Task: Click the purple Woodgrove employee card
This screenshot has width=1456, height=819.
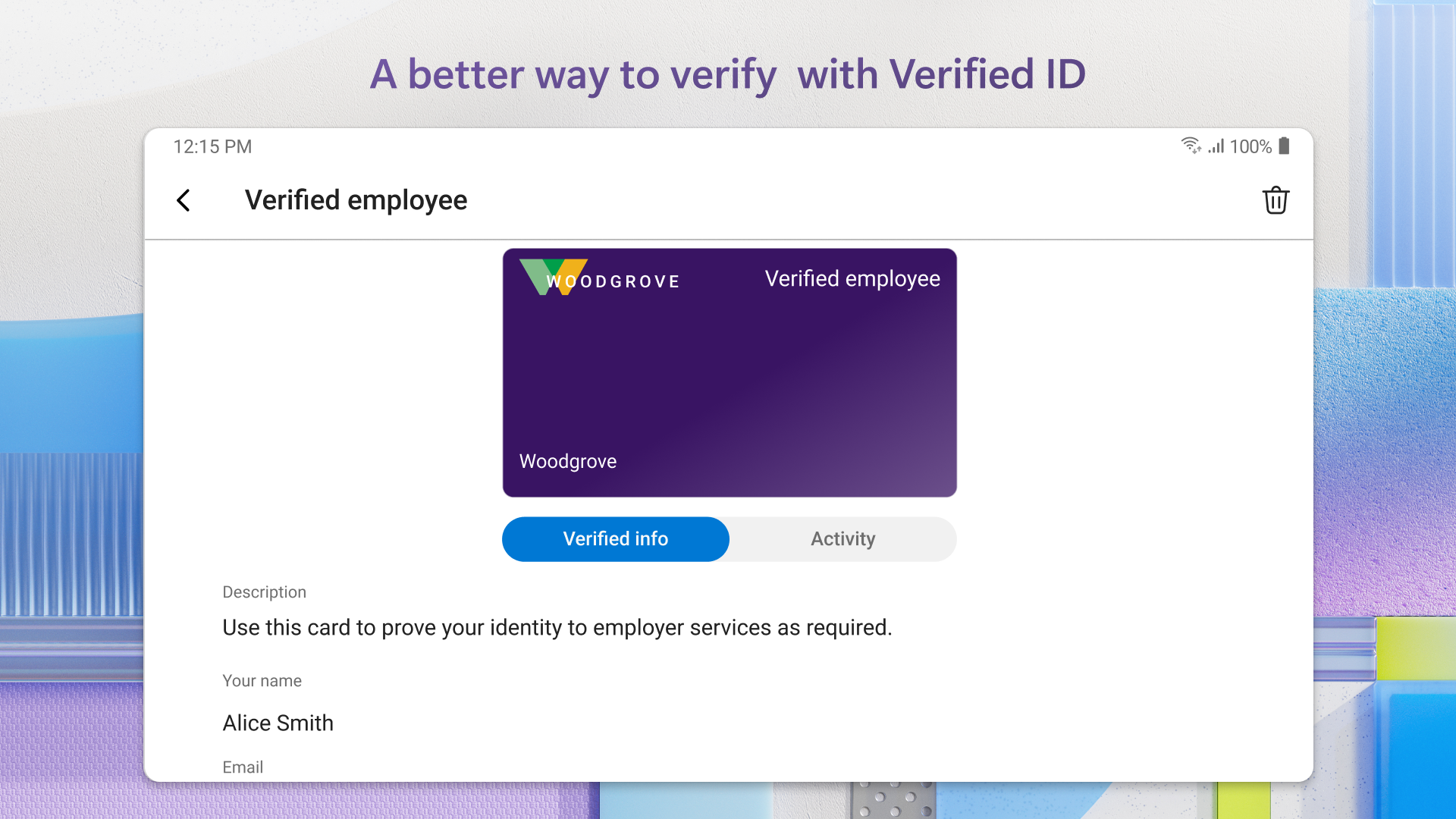Action: pos(729,372)
